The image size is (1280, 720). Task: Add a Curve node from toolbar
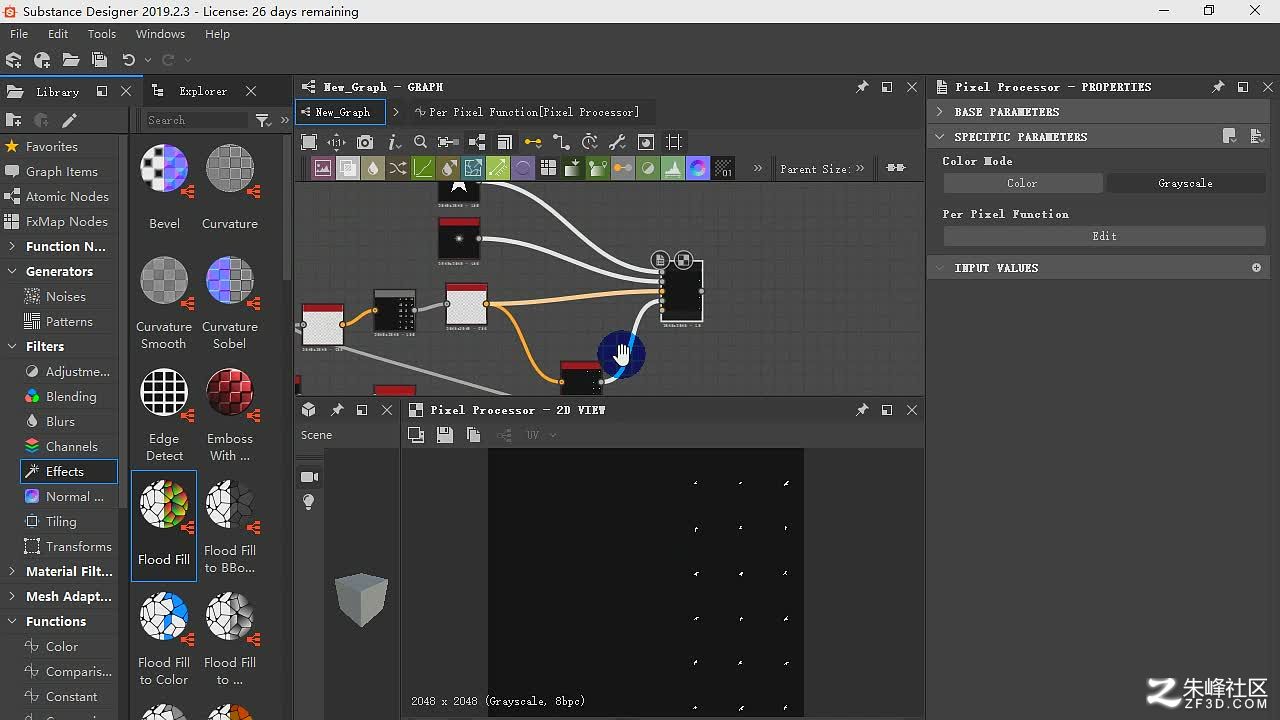tap(423, 168)
